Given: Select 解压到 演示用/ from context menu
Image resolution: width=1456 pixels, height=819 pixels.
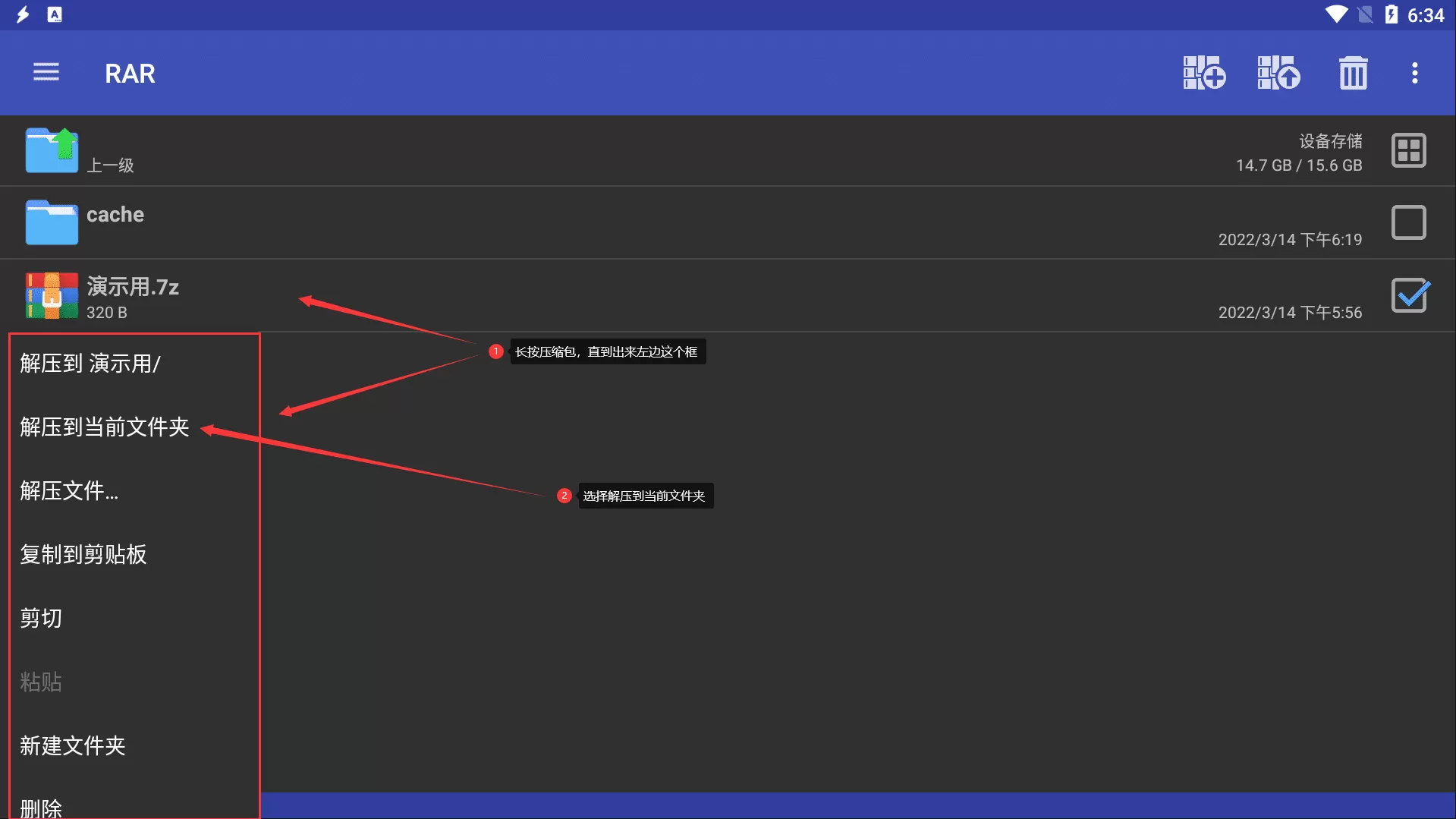Looking at the screenshot, I should [x=90, y=364].
